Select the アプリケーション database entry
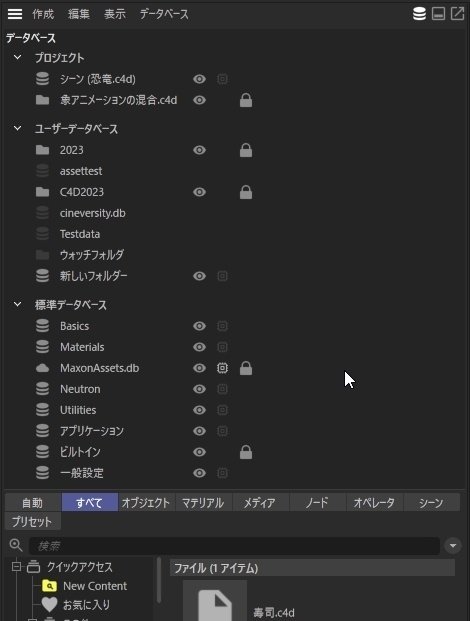Viewport: 470px width, 621px height. [92, 431]
